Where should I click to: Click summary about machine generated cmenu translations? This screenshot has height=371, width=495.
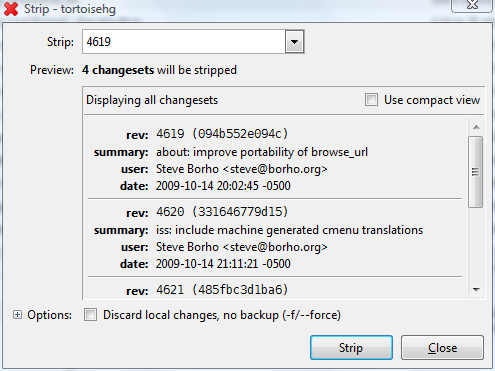(289, 230)
